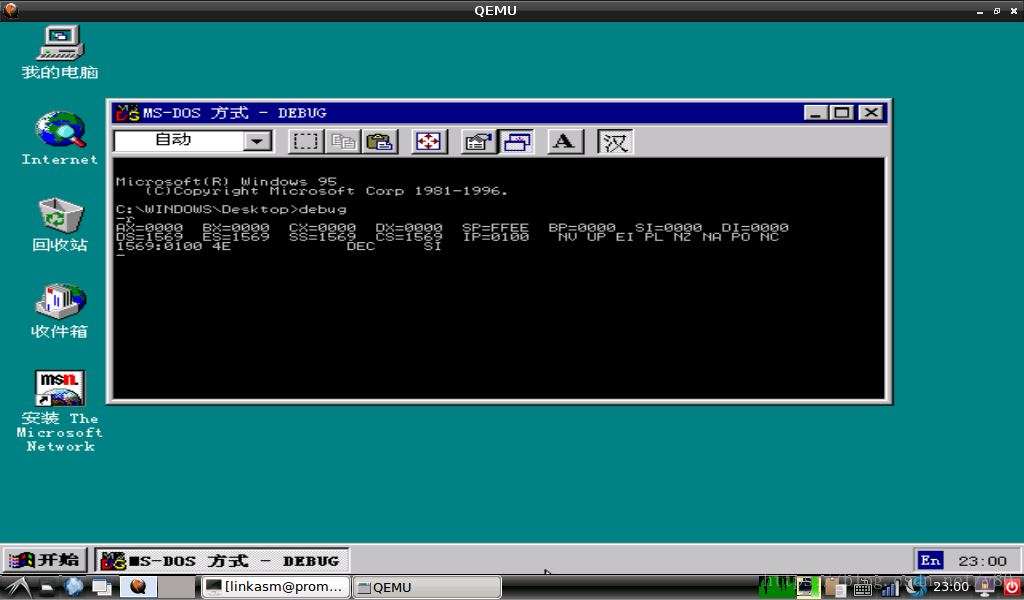Viewport: 1024px width, 600px height.
Task: Click the Paste toolbar icon
Action: 380,142
